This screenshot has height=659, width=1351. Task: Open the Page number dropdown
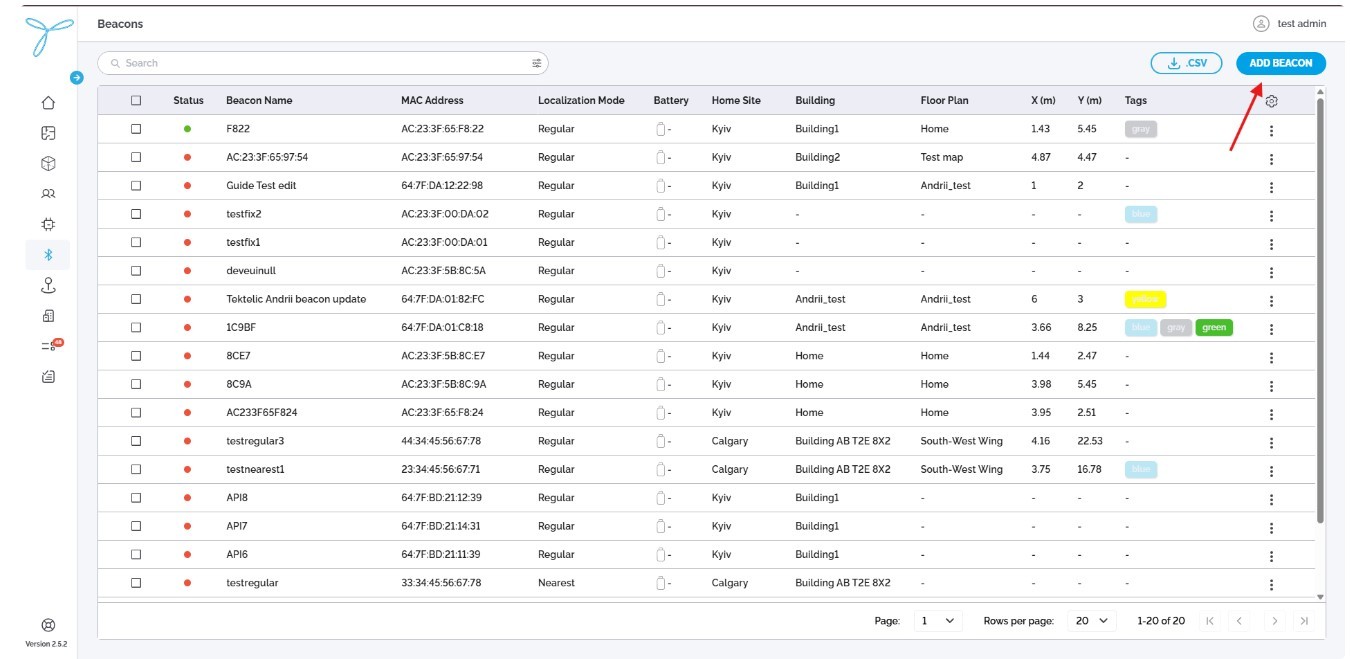click(x=938, y=621)
